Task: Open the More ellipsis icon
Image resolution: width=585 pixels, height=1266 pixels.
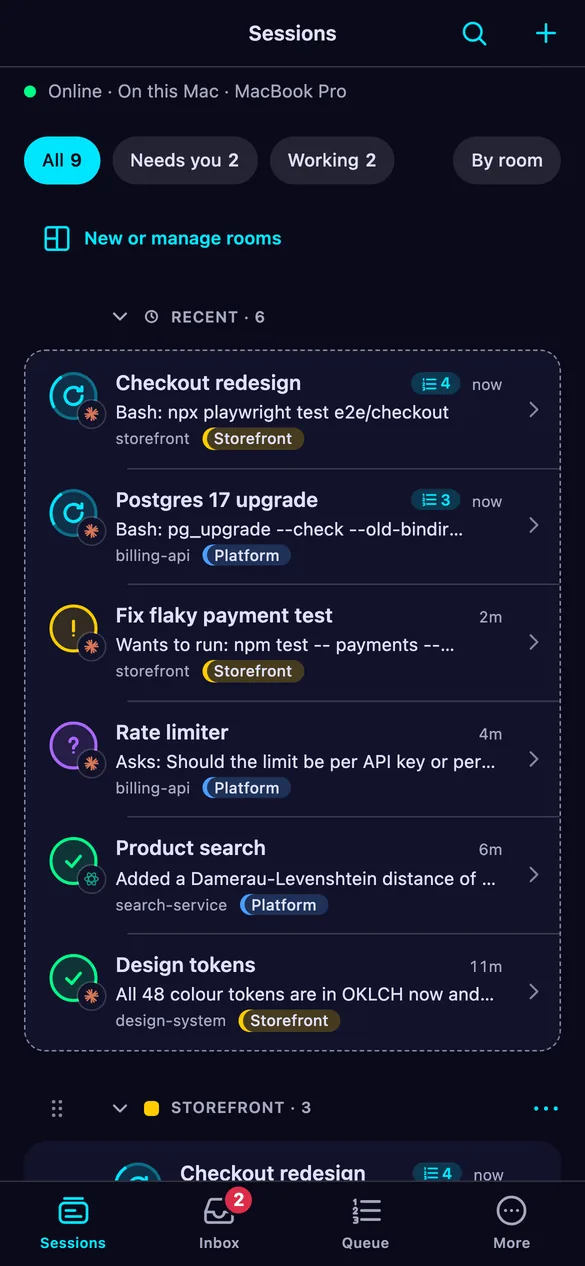Action: (511, 1211)
